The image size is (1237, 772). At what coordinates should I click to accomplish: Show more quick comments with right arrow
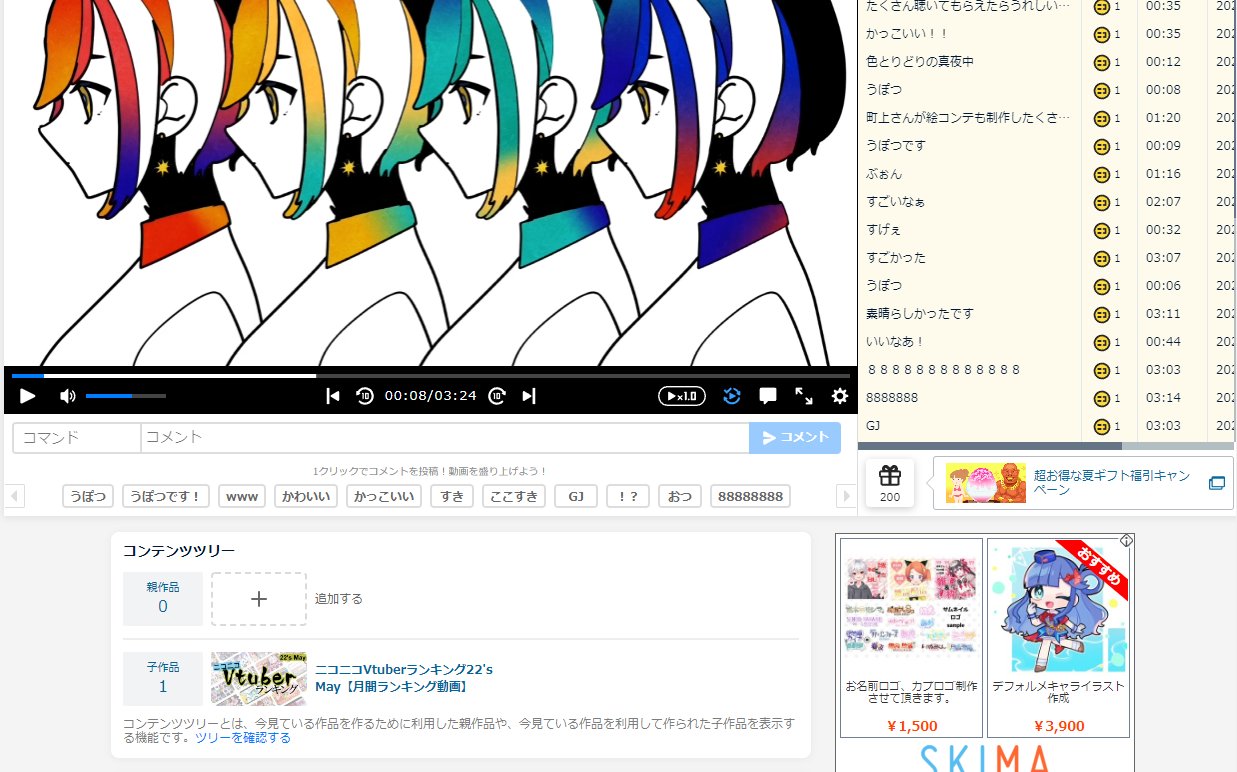pos(846,496)
